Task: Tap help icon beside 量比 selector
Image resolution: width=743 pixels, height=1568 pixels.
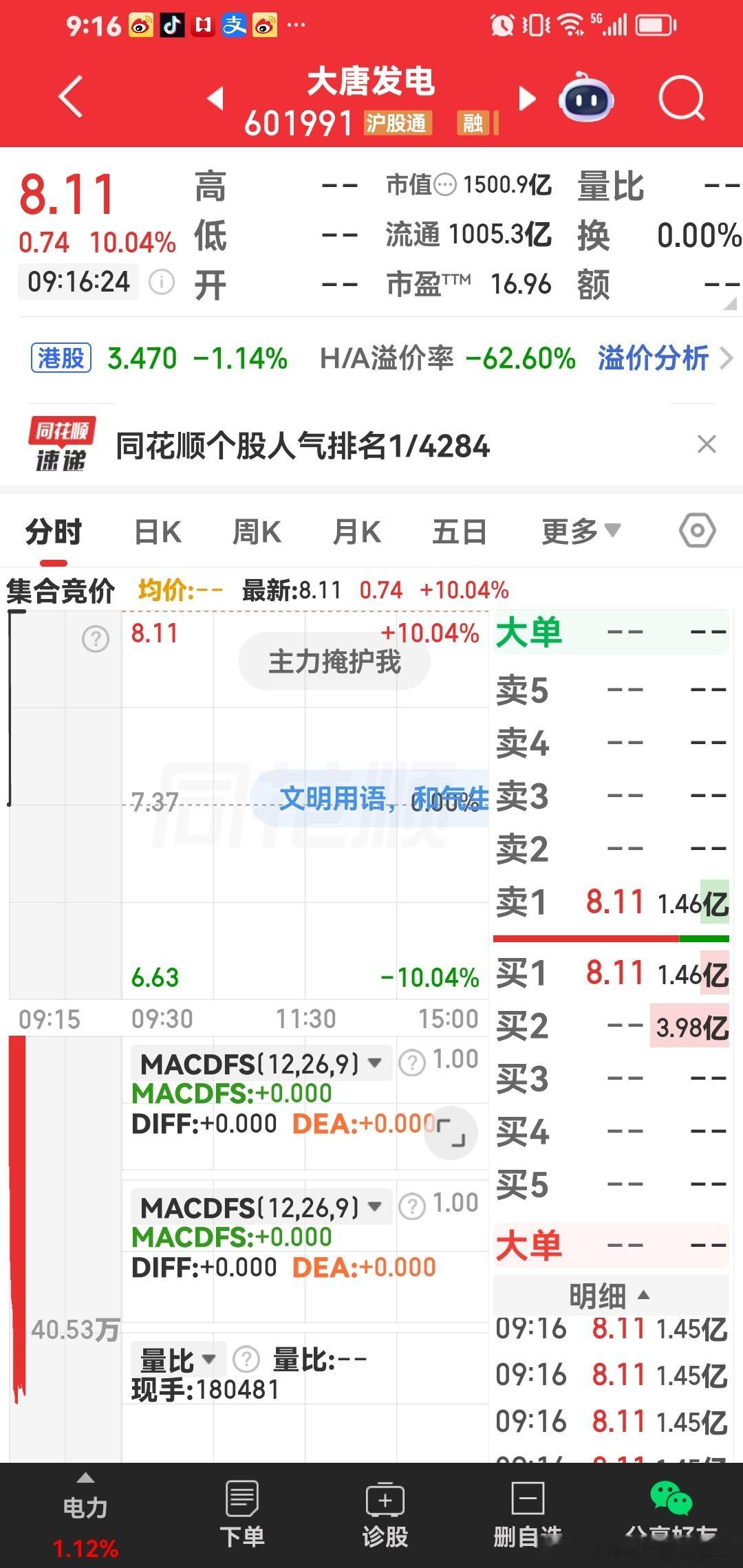Action: (x=246, y=1359)
